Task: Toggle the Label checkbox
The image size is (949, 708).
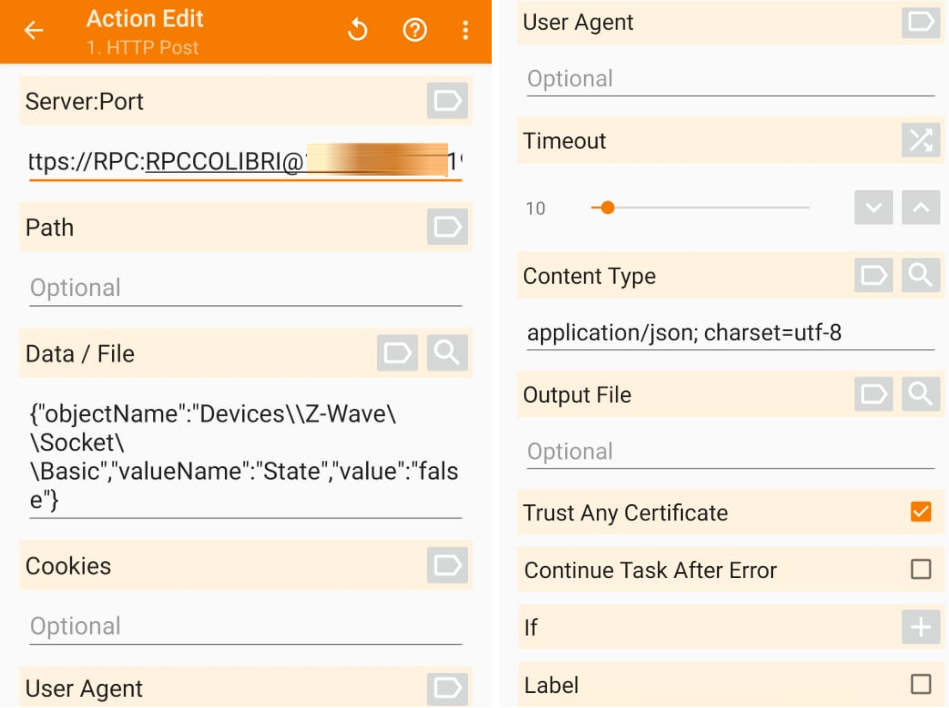Action: coord(921,685)
